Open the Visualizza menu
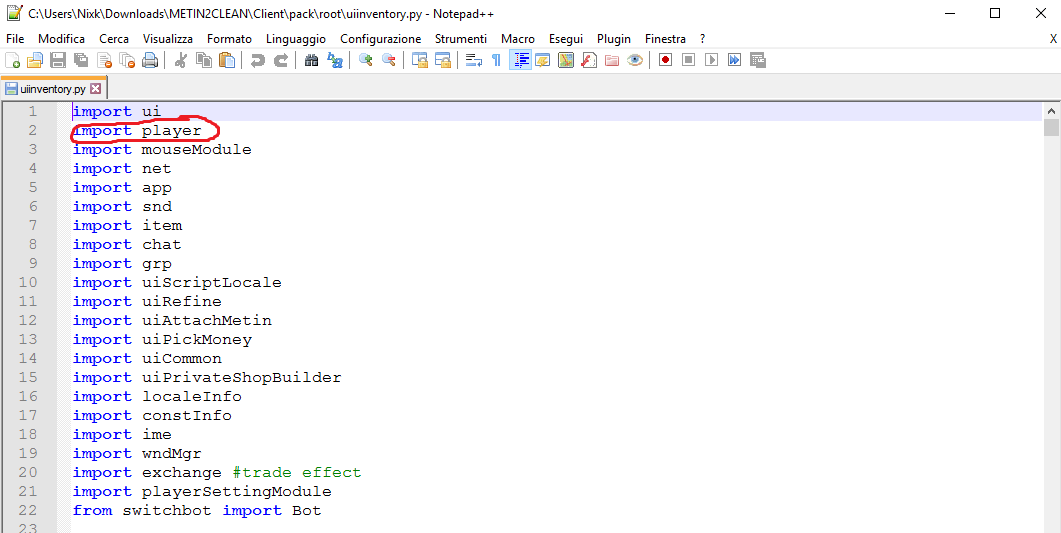 pos(168,39)
